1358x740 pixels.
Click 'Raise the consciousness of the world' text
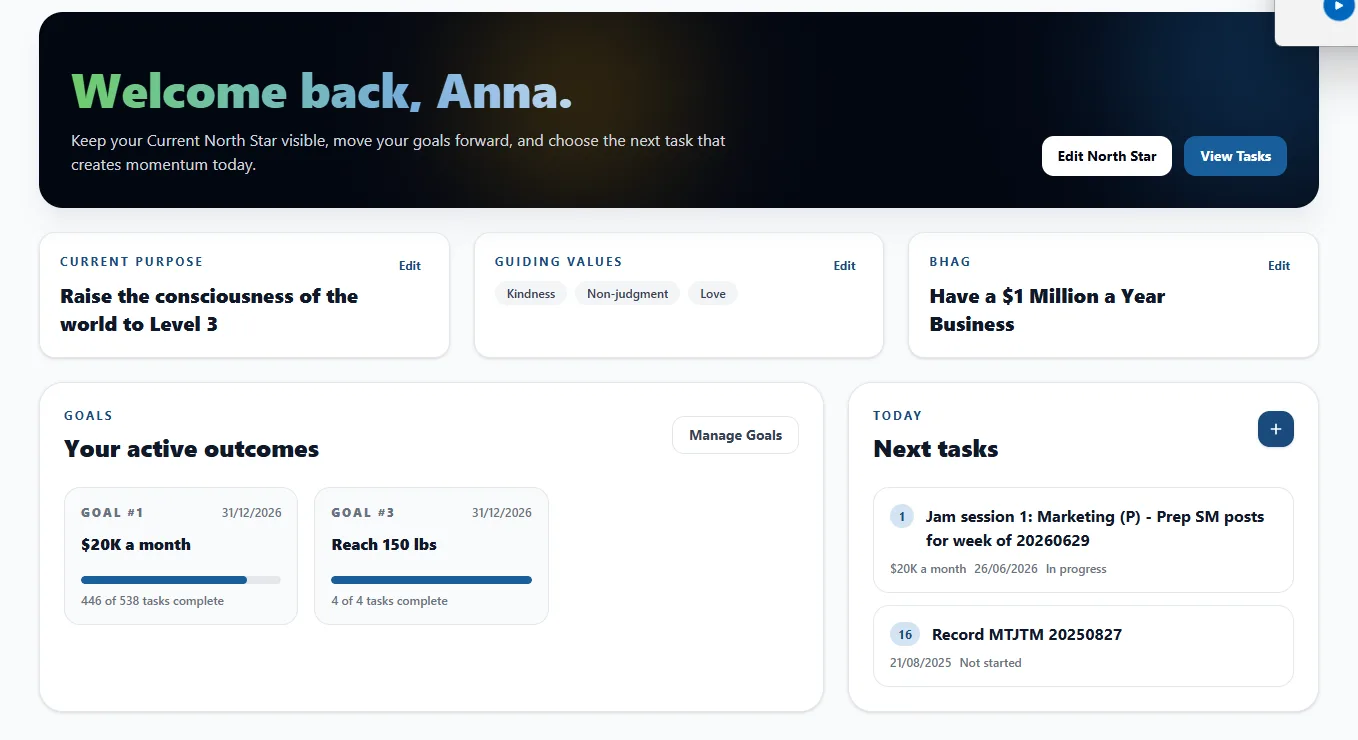coord(209,310)
